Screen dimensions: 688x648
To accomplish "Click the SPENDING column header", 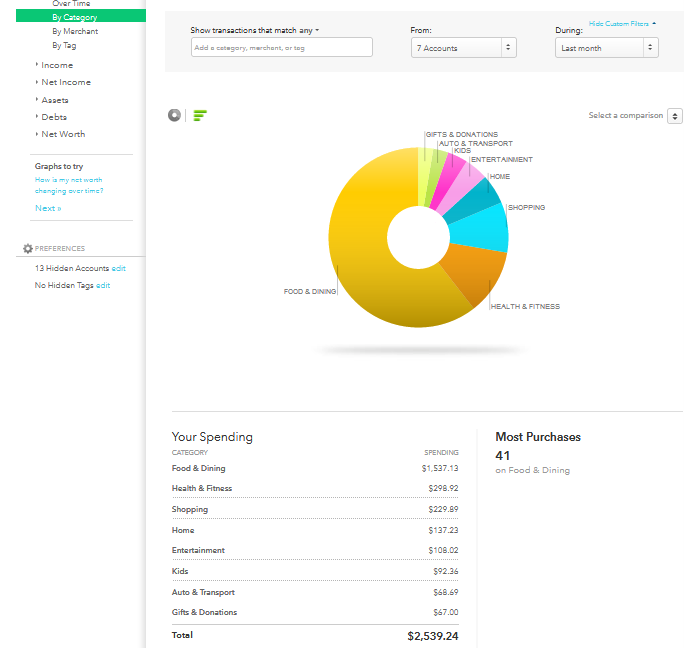I will pos(441,452).
